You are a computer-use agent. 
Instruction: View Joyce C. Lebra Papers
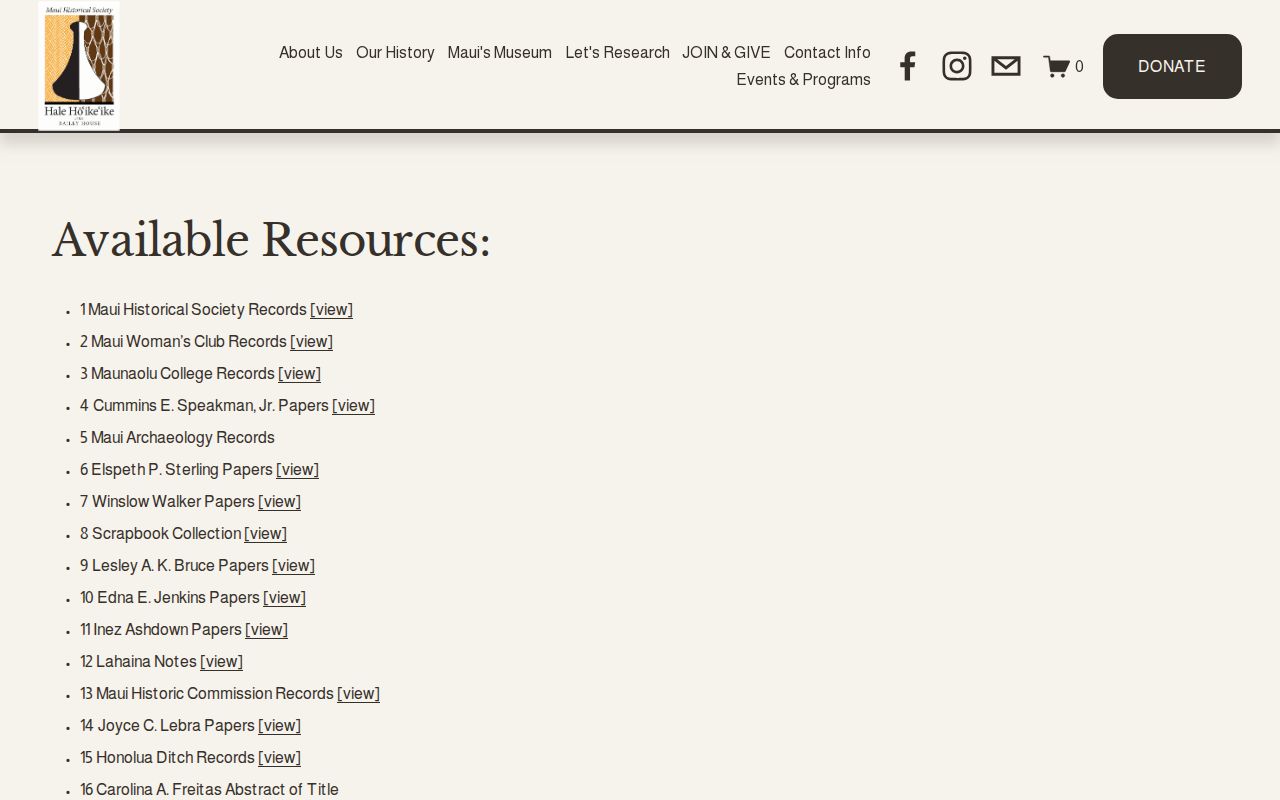coord(279,726)
